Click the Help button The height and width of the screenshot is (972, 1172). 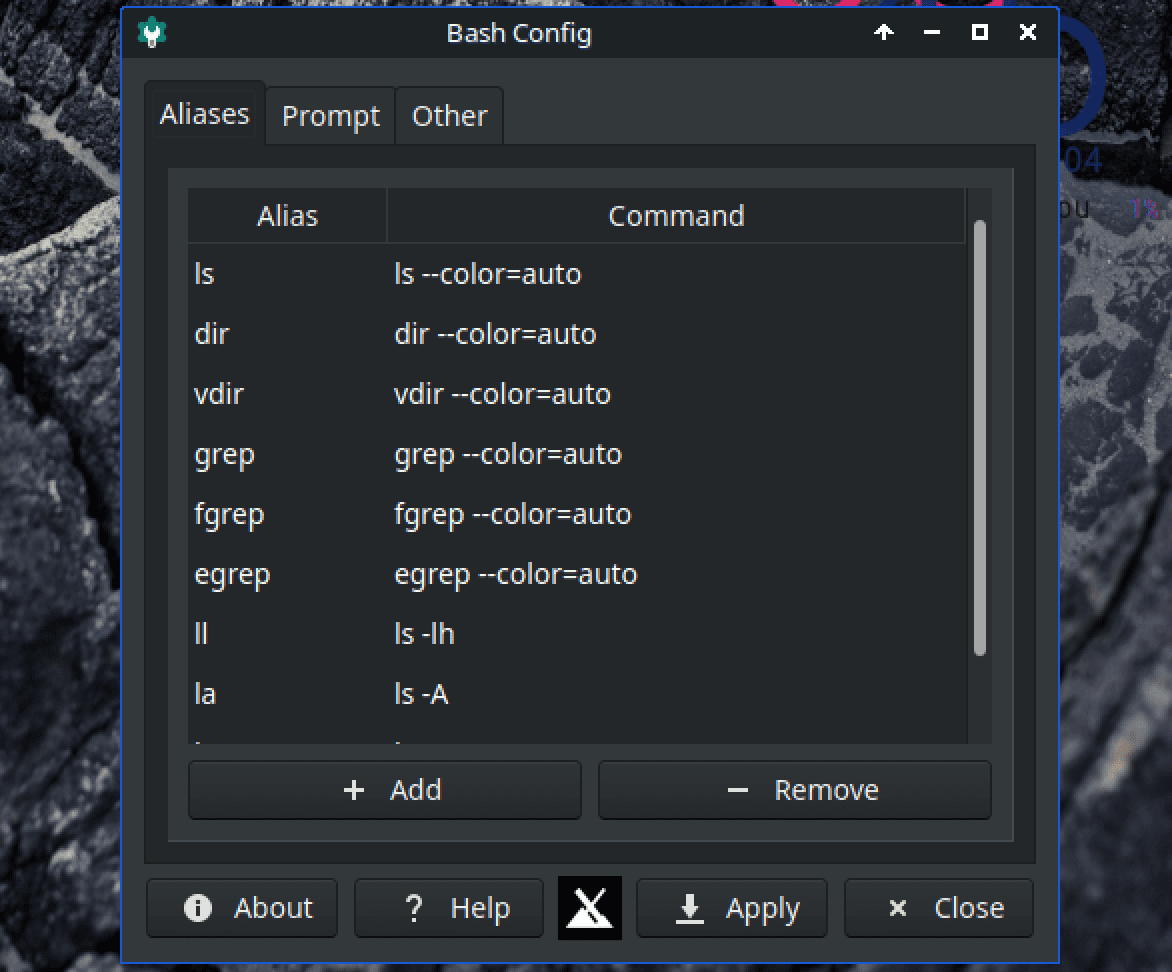pos(448,908)
